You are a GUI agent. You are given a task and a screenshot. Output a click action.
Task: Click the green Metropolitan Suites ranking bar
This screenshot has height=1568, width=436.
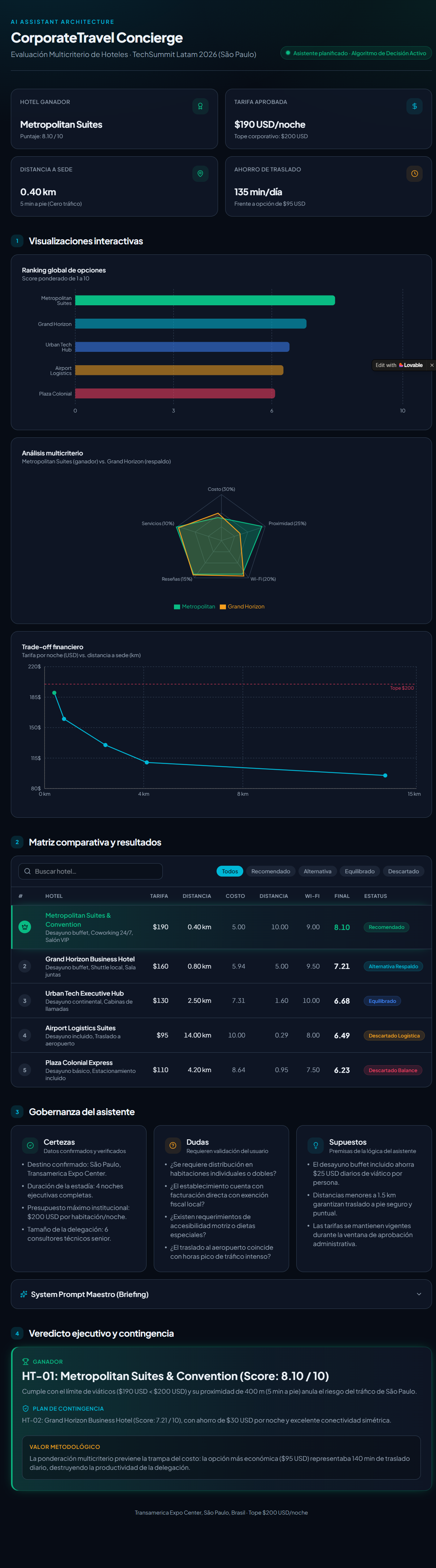[x=205, y=300]
